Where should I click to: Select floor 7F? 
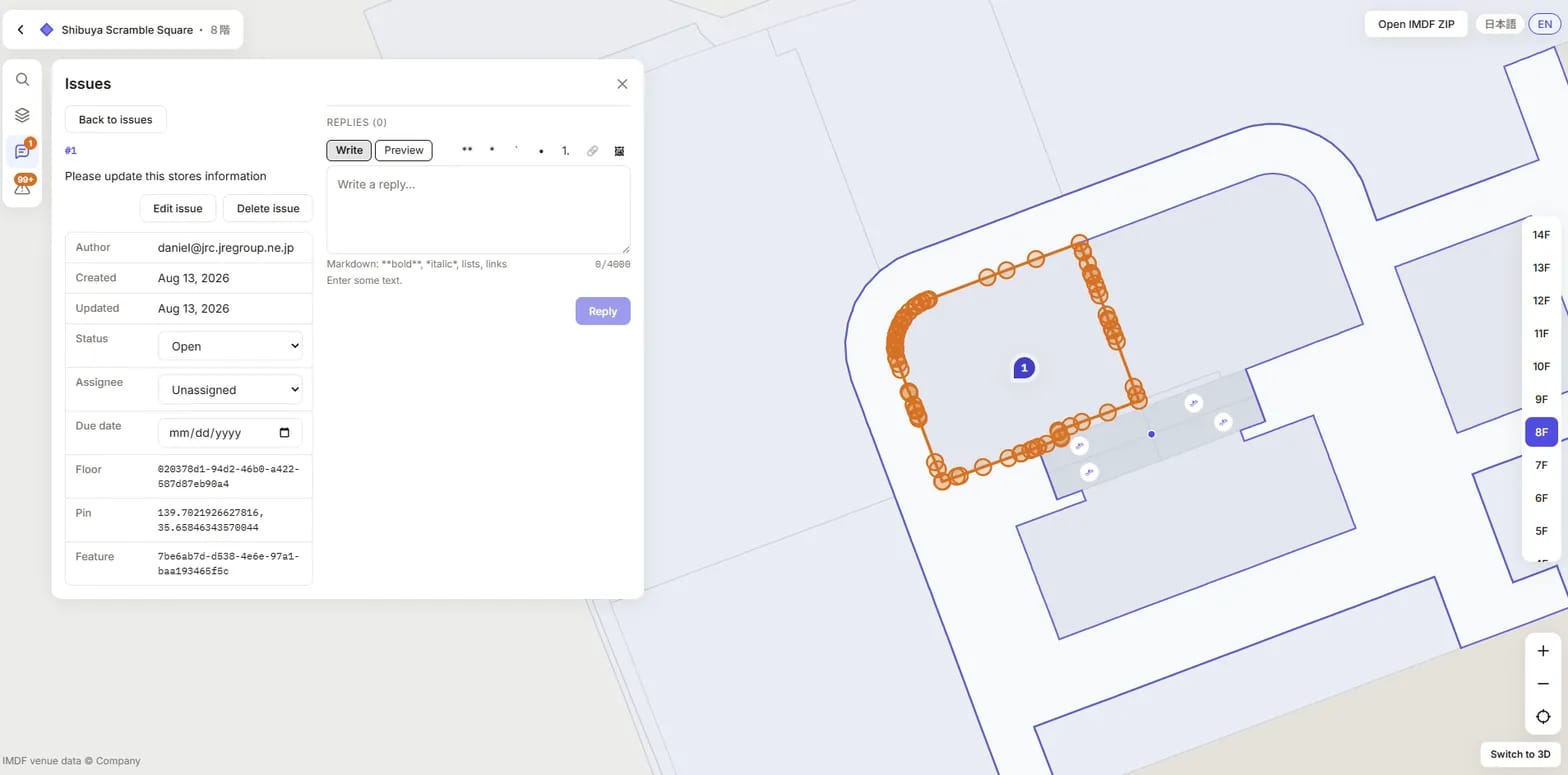point(1541,465)
